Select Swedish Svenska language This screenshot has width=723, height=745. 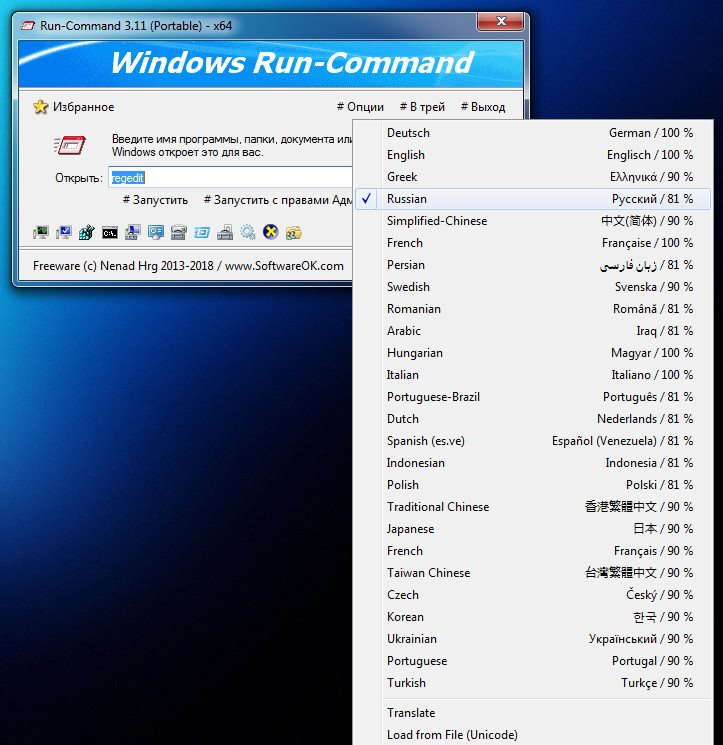533,287
